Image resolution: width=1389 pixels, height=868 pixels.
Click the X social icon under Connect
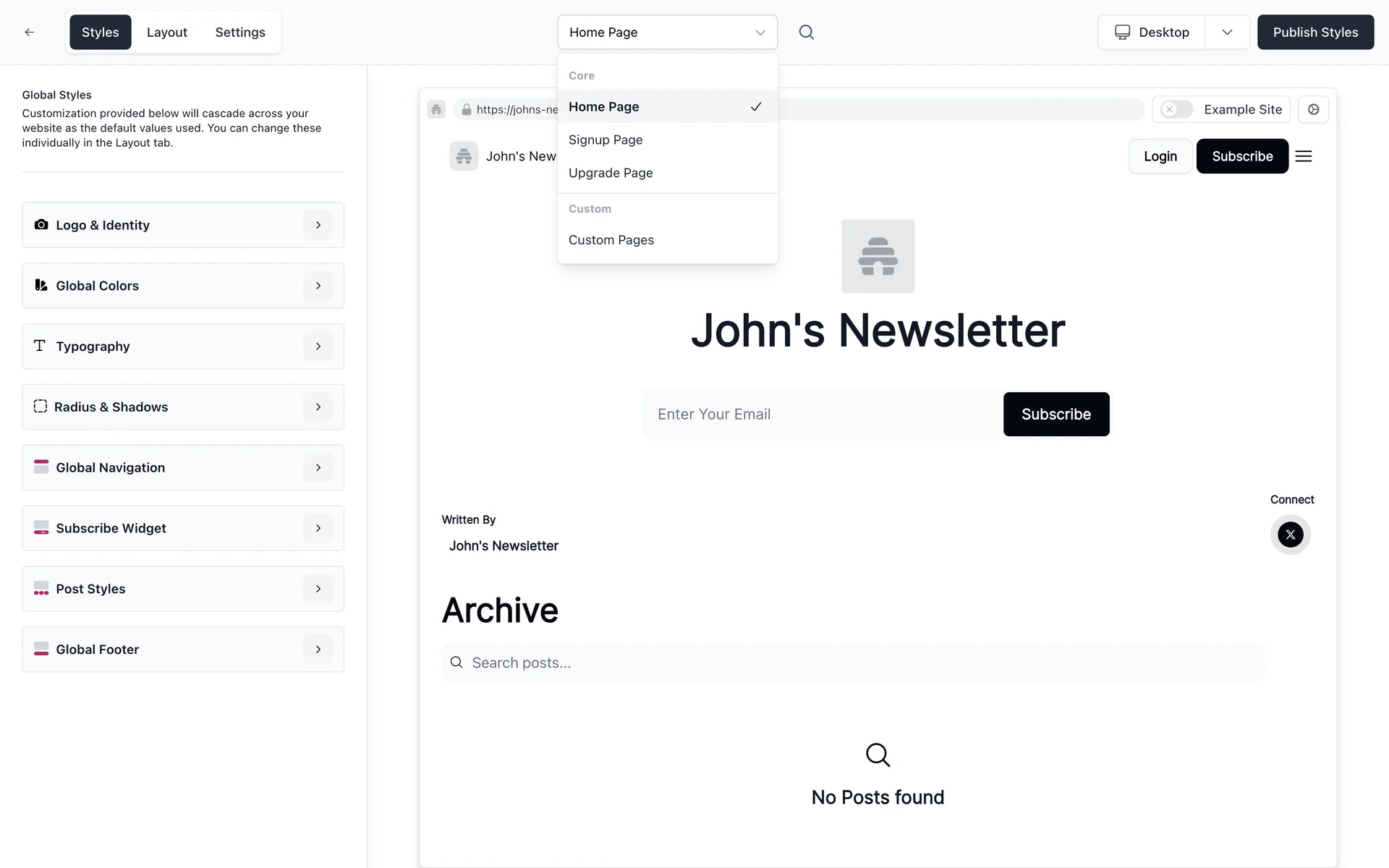pos(1290,535)
